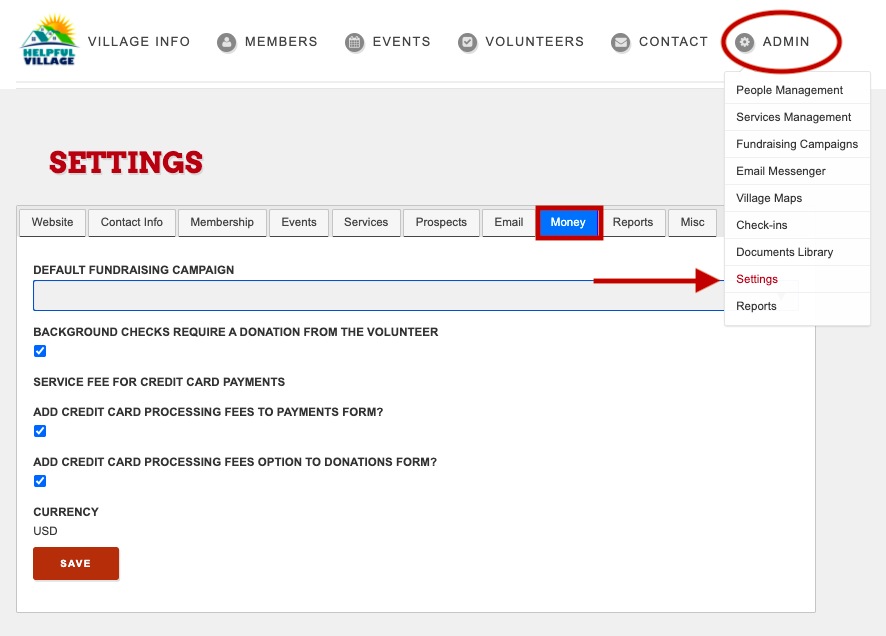Click the Contact envelope icon
The width and height of the screenshot is (886, 636).
click(x=620, y=42)
